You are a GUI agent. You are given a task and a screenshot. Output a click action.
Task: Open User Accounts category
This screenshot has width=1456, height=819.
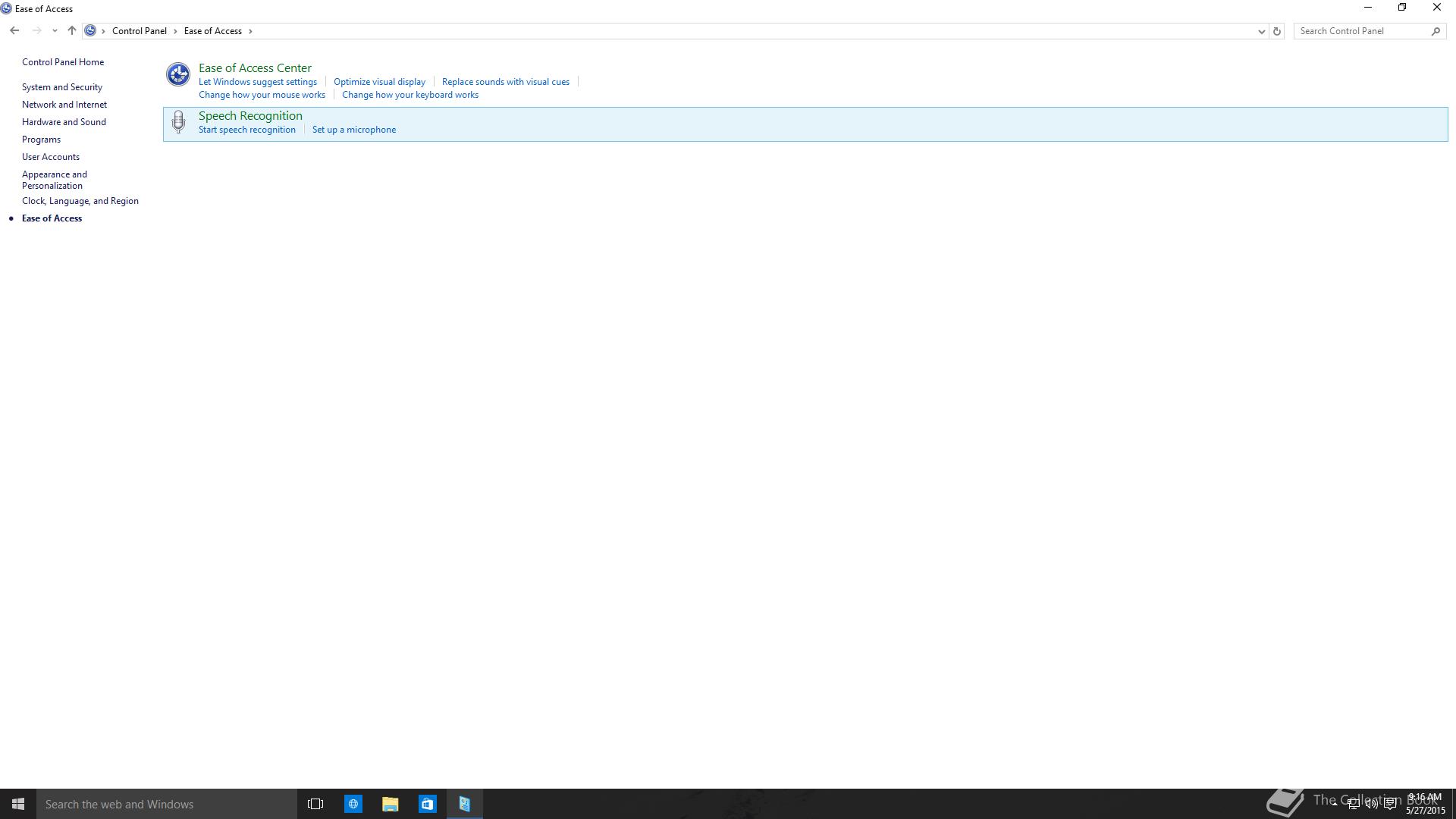click(51, 157)
